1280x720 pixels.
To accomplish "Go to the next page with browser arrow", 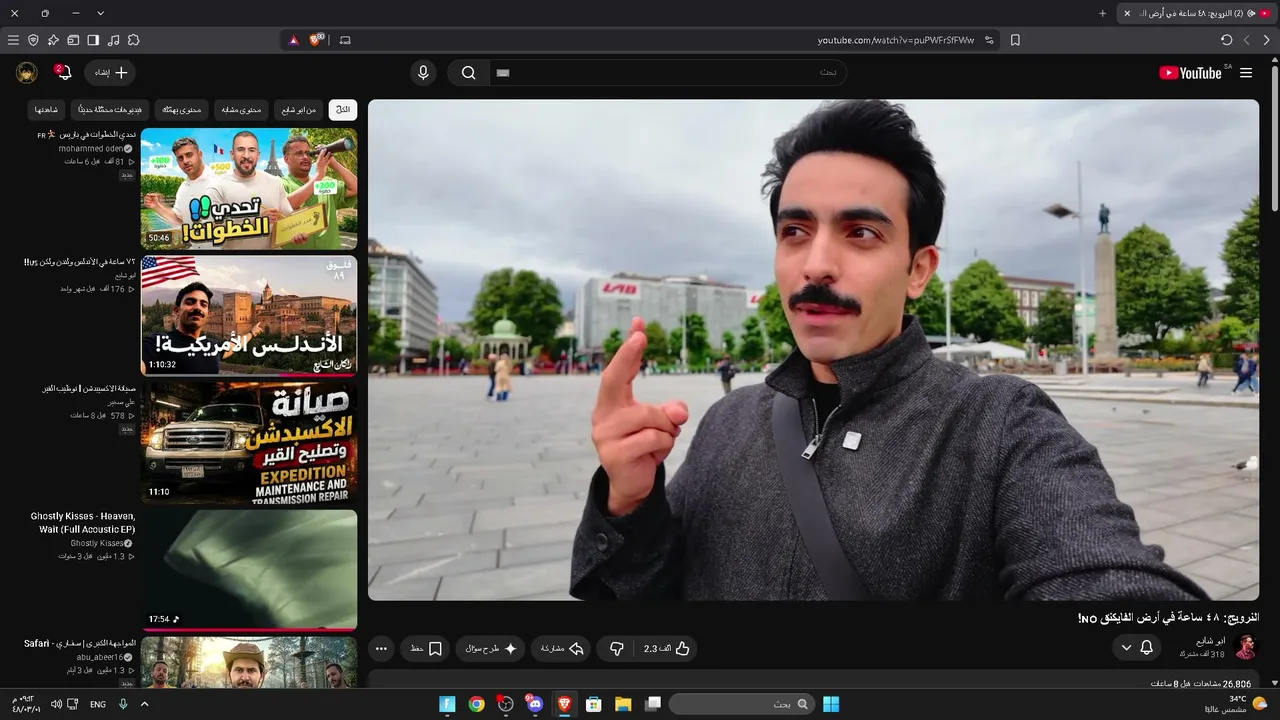I will [x=1247, y=40].
